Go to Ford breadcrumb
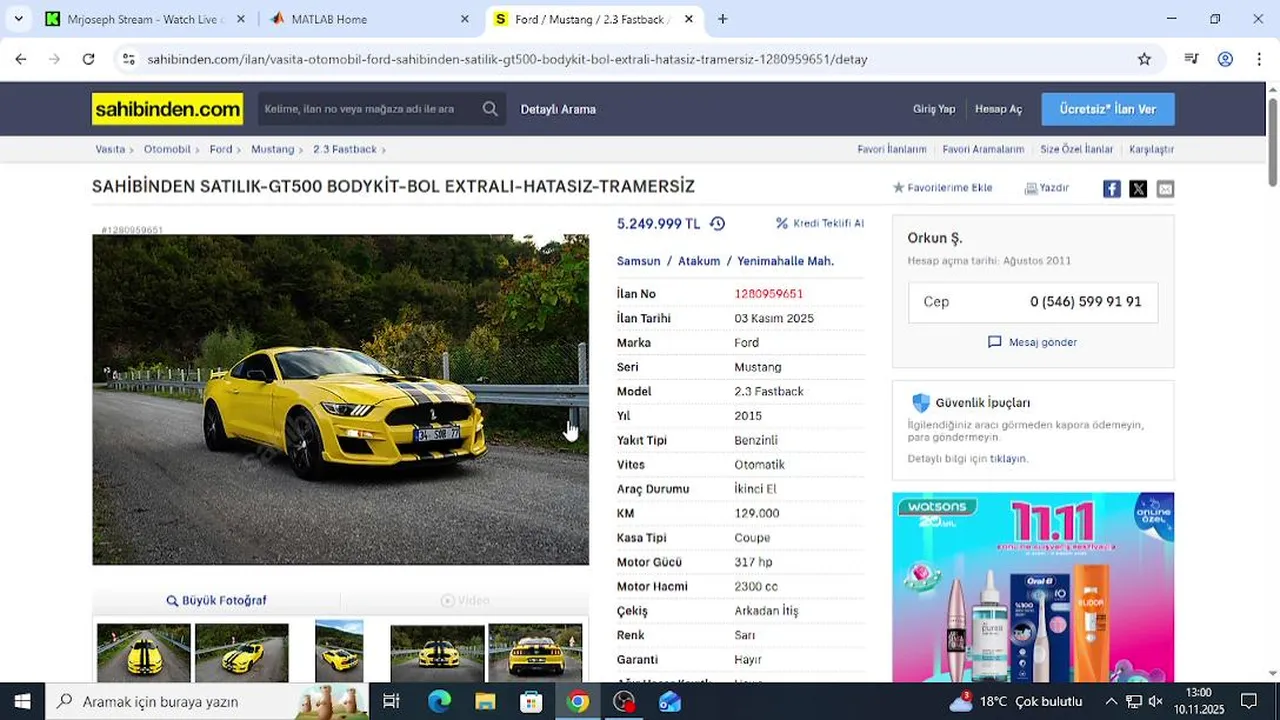This screenshot has width=1280, height=720. coord(221,149)
